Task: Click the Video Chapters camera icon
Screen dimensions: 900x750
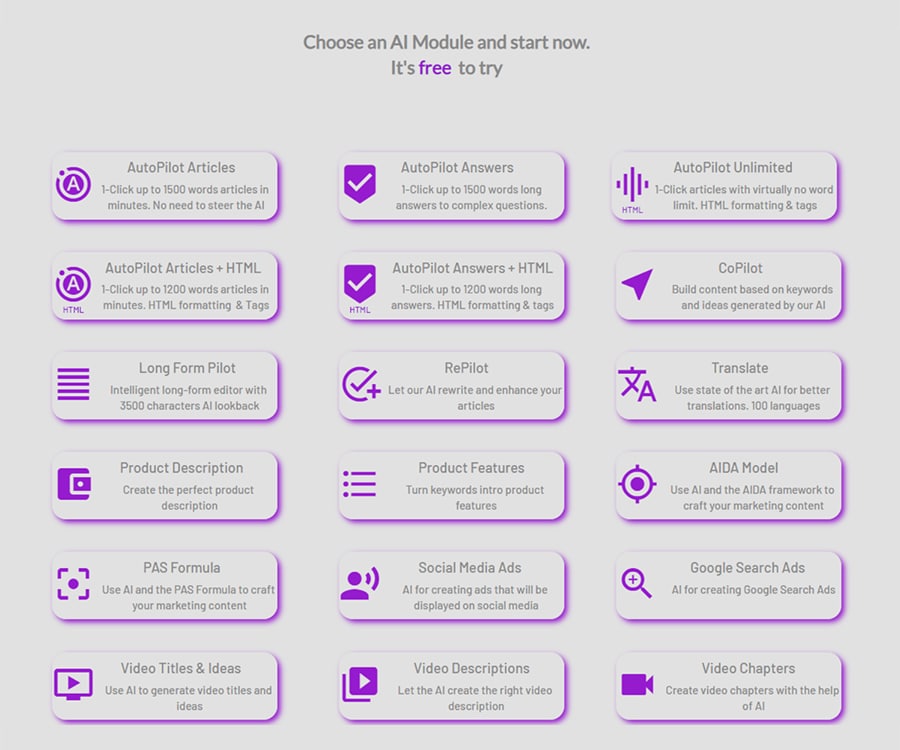Action: (x=637, y=684)
